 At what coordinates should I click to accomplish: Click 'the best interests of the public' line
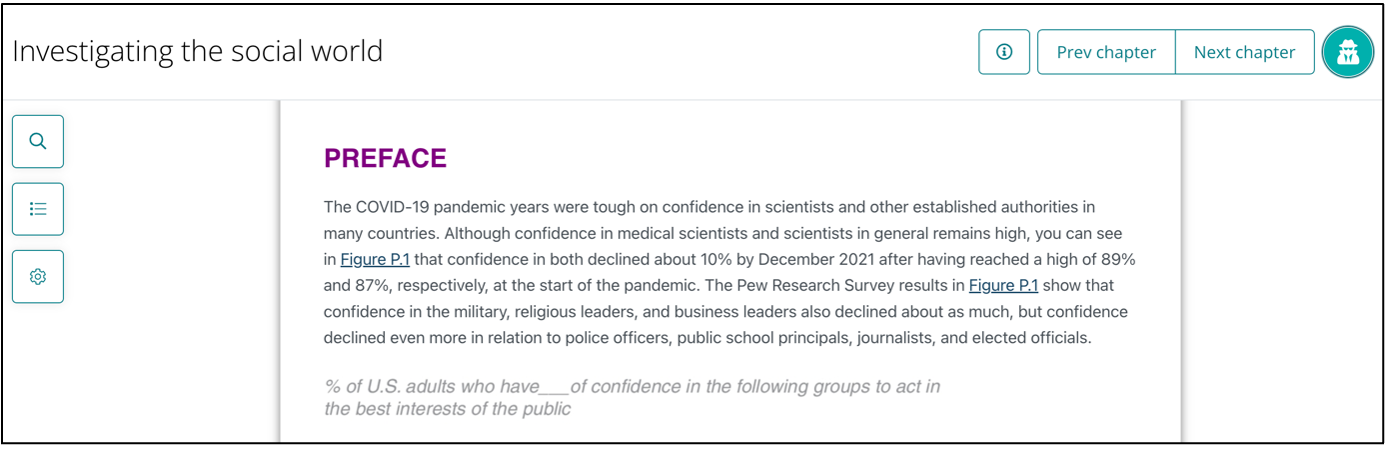447,409
